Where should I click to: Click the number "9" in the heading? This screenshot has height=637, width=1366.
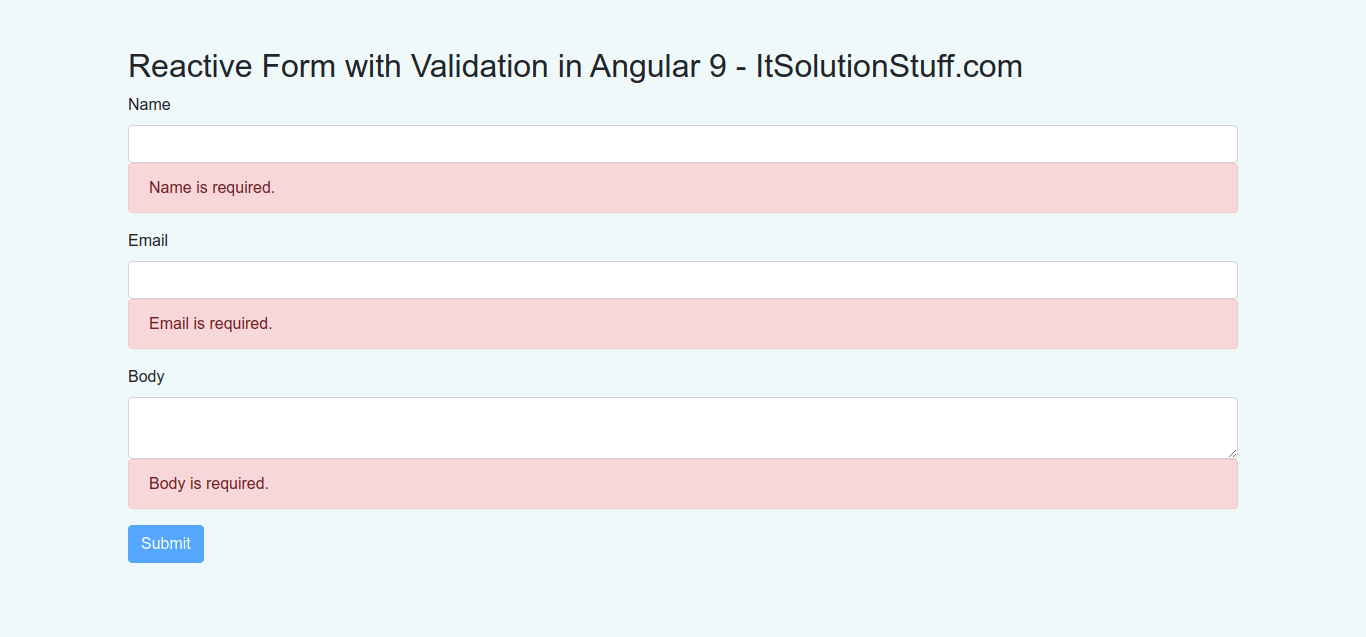(717, 67)
